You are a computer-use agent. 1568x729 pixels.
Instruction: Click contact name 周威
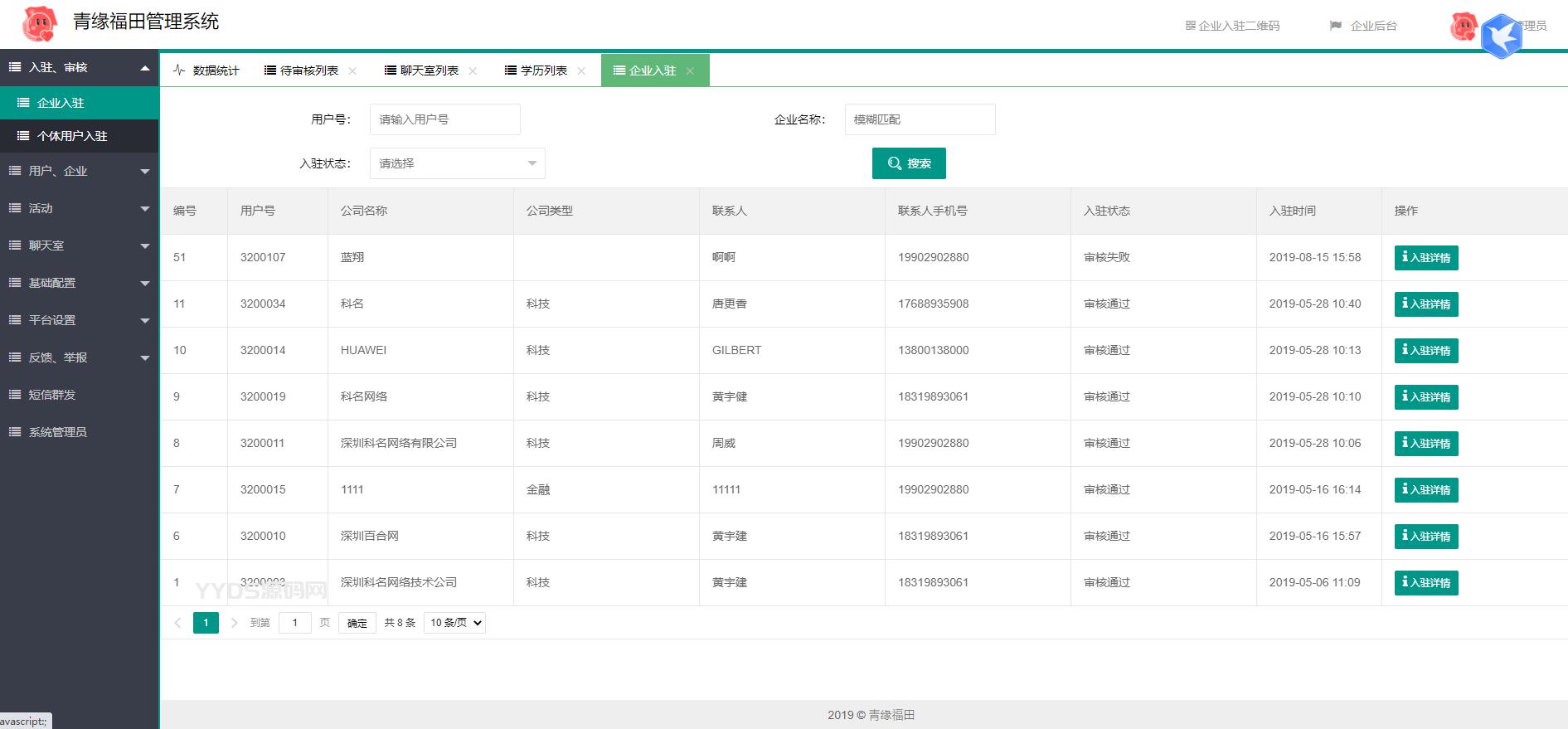(x=724, y=443)
